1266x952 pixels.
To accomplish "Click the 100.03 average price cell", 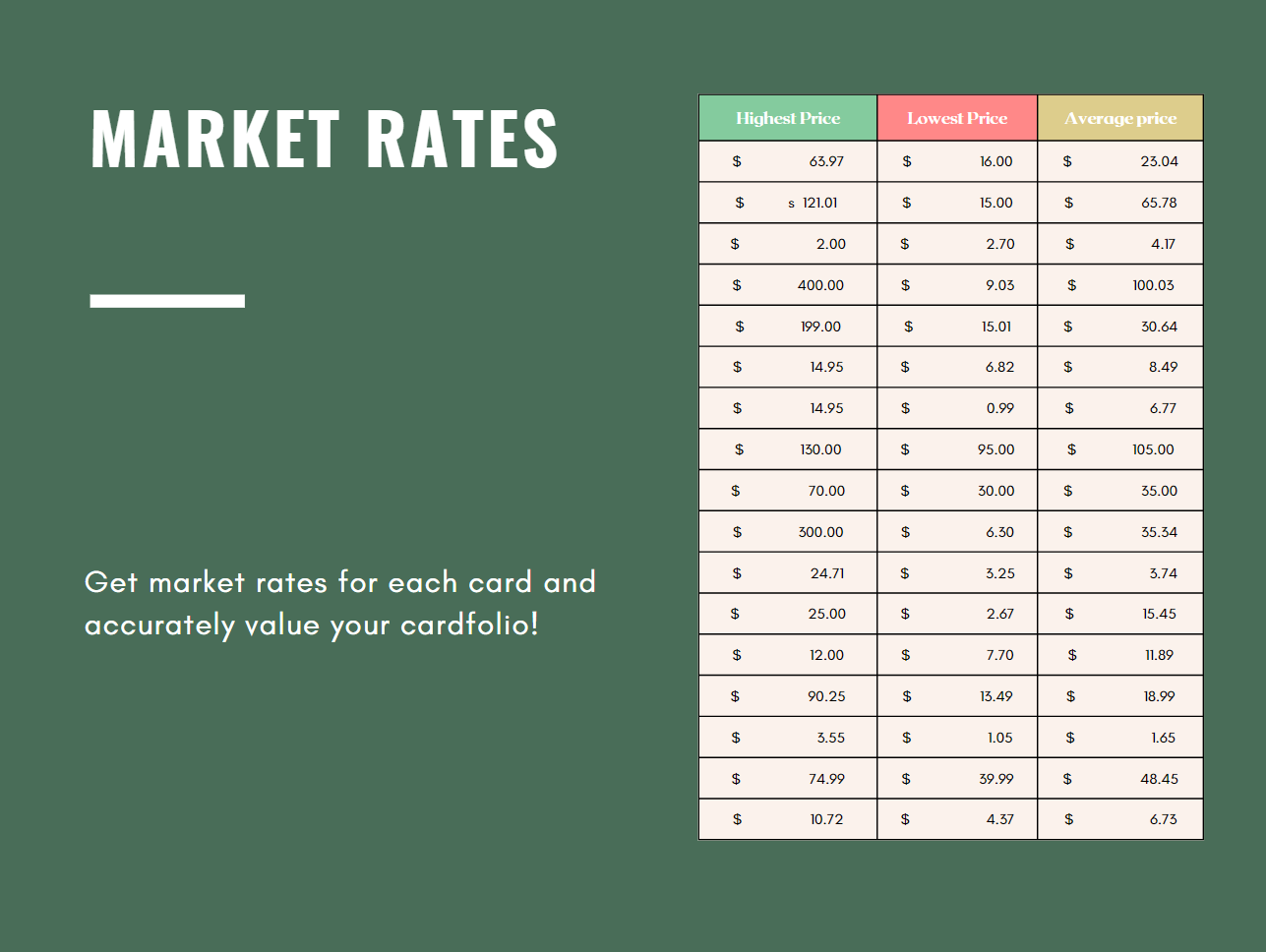I will (1120, 285).
